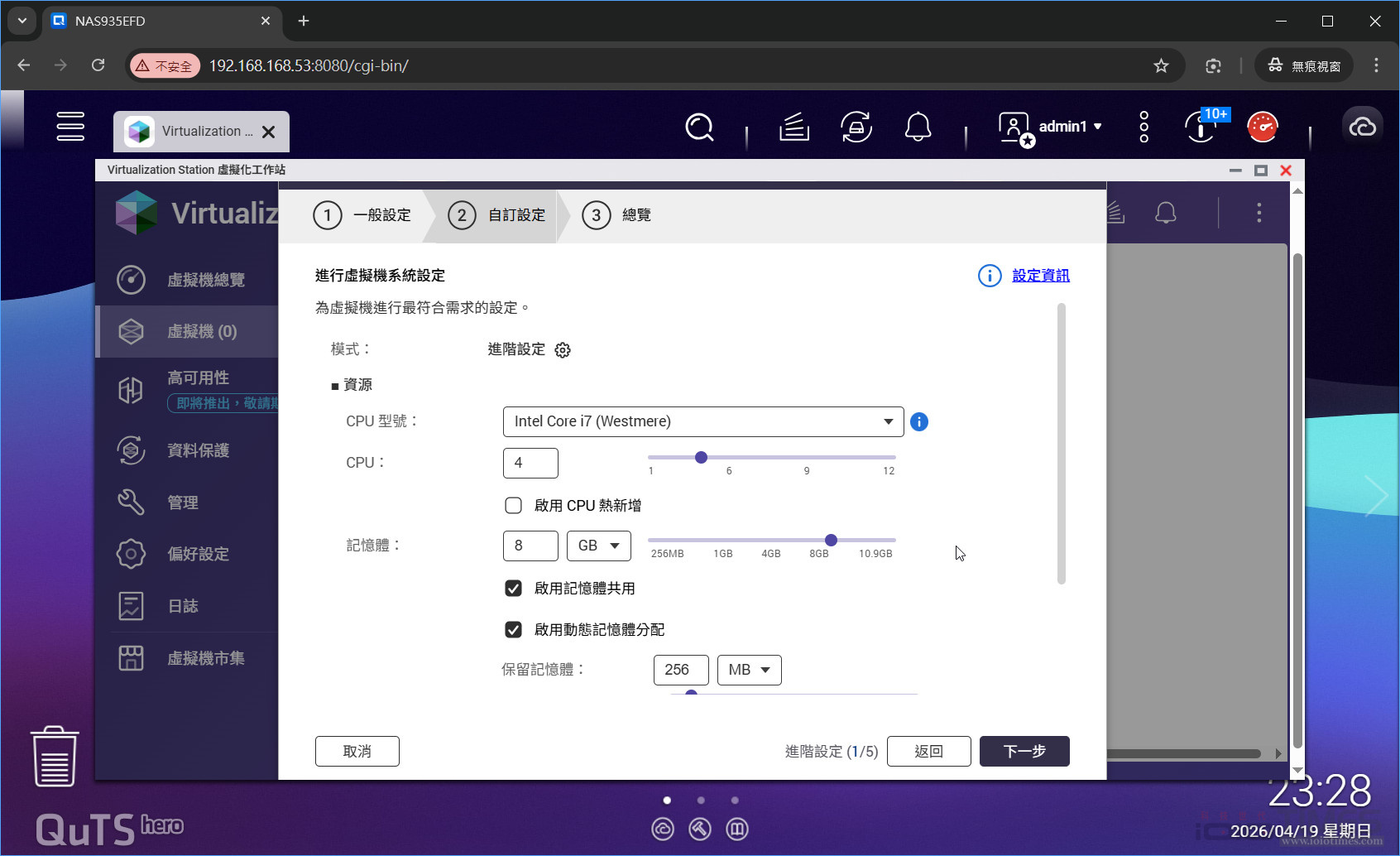This screenshot has height=856, width=1400.
Task: Open the 管理 wrench icon in sidebar
Action: [183, 502]
